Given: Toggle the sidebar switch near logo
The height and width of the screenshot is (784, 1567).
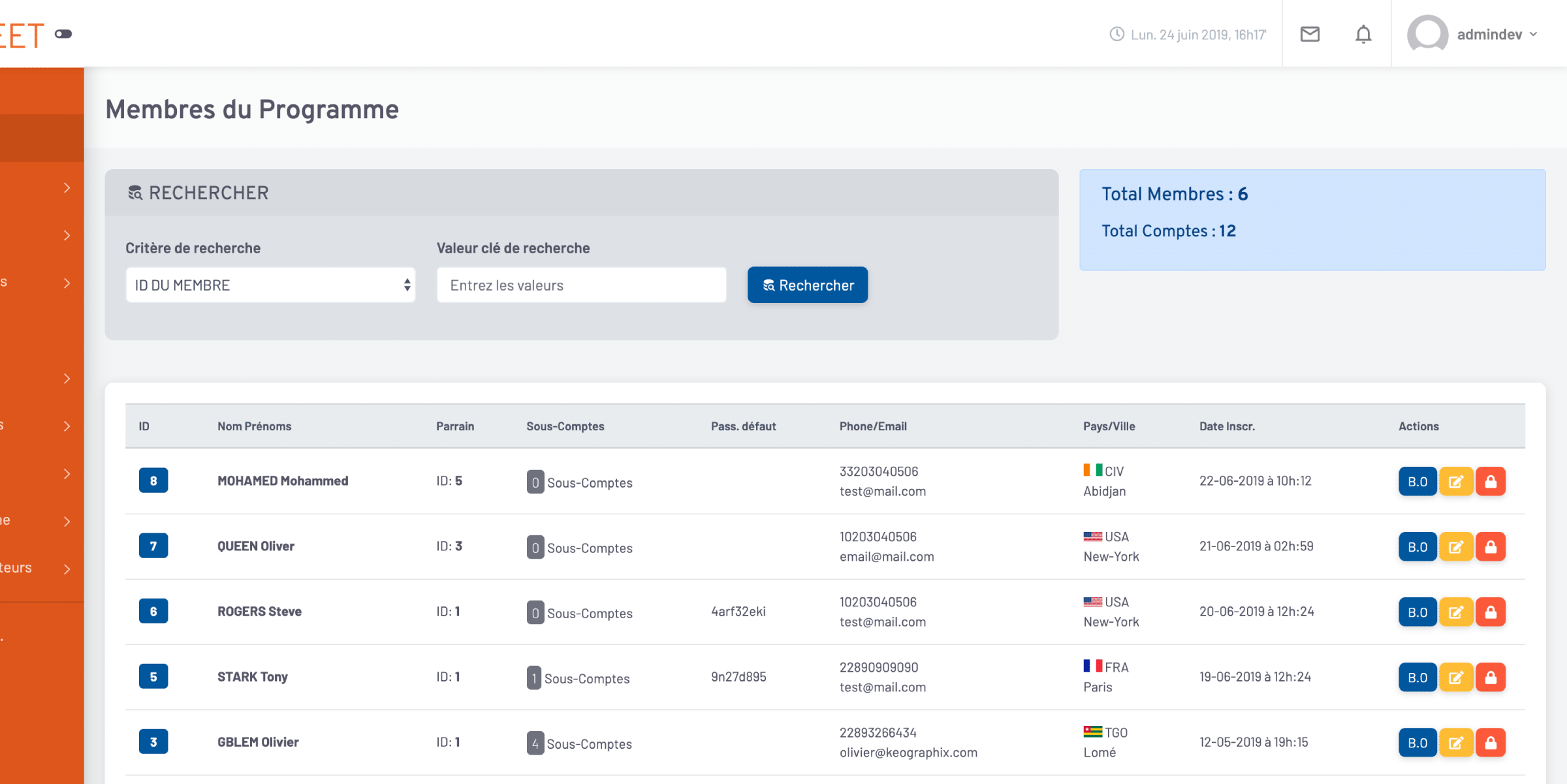Looking at the screenshot, I should [x=63, y=34].
